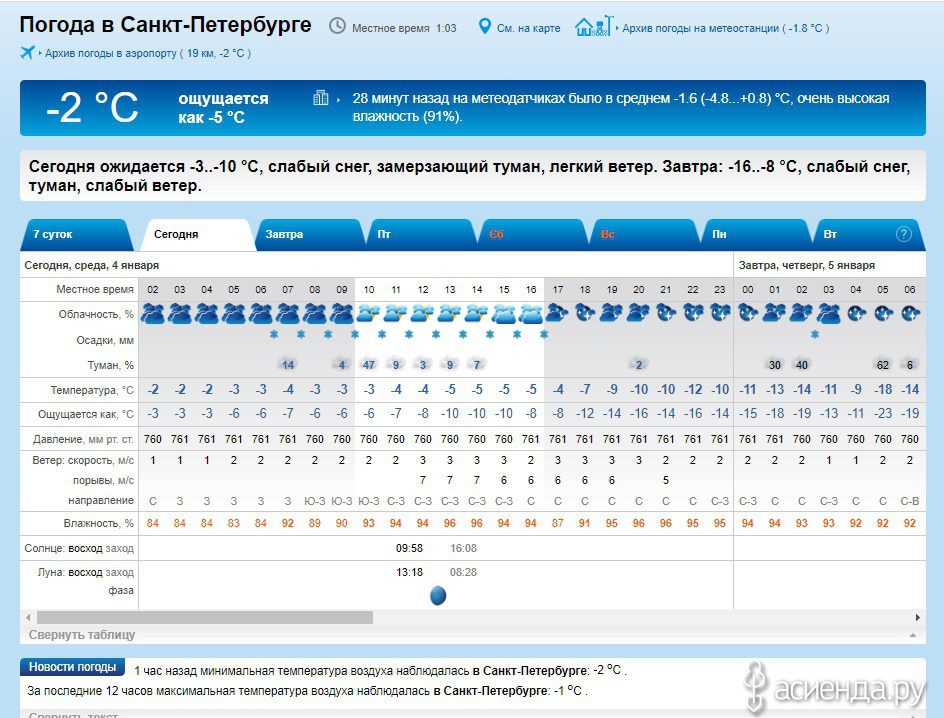The width and height of the screenshot is (944, 718).
Task: Open the Пн forecast tab
Action: pyautogui.click(x=756, y=234)
